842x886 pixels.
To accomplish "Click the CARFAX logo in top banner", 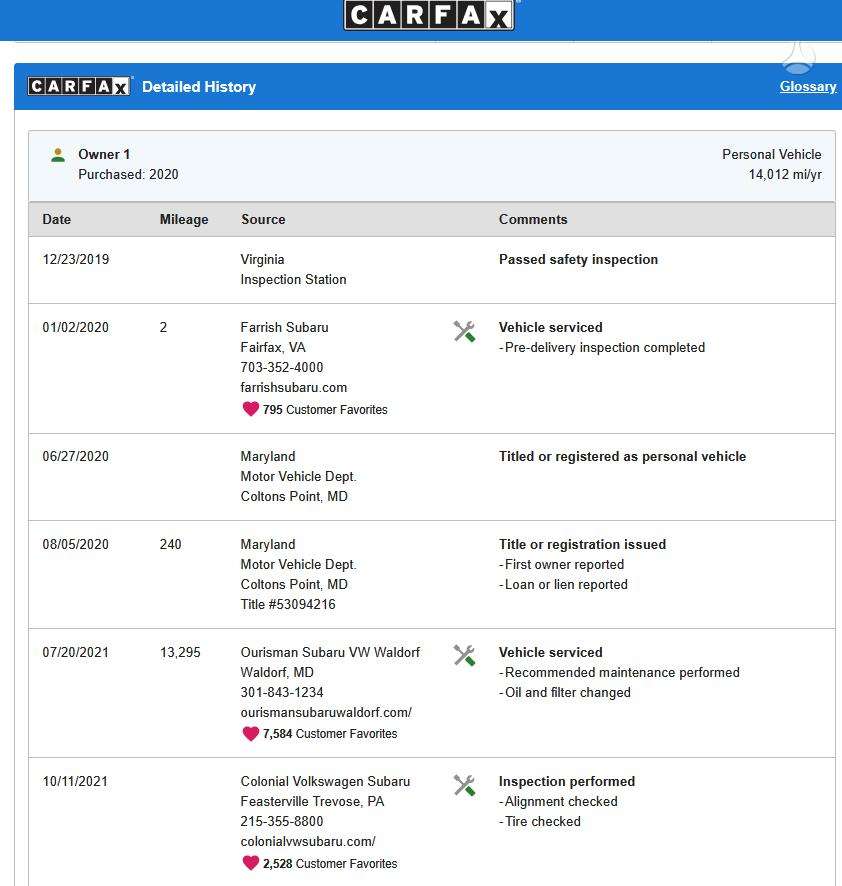I will tap(429, 15).
